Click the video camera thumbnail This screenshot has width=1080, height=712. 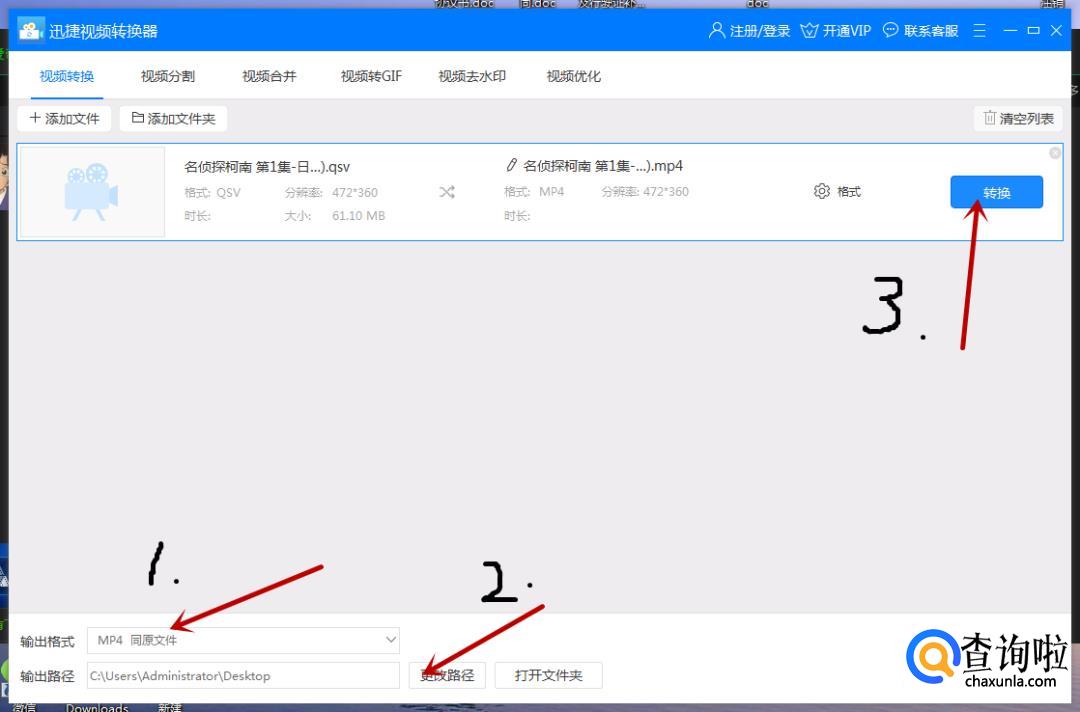coord(92,192)
